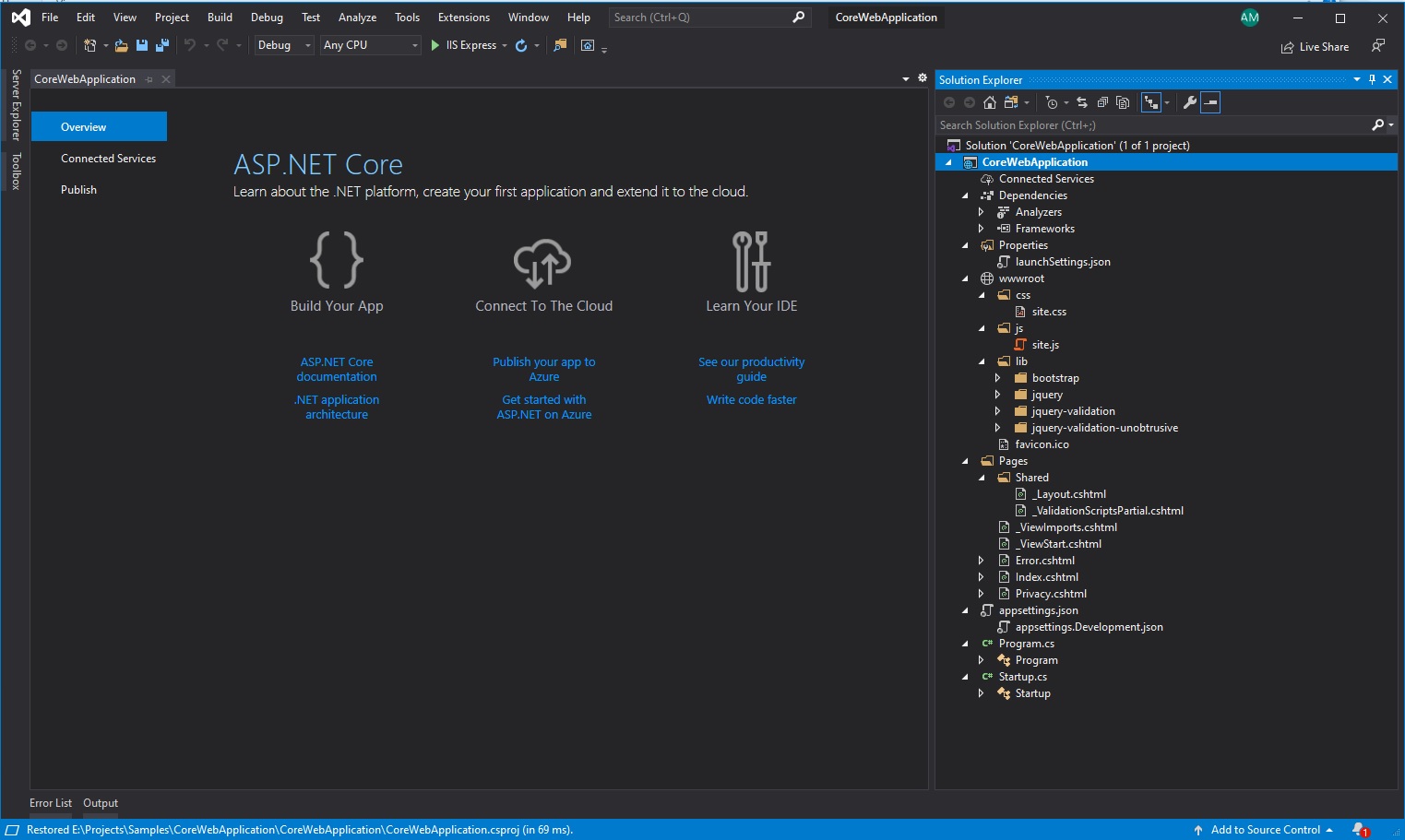Select Connected Services tab in sidebar
Image resolution: width=1405 pixels, height=840 pixels.
pyautogui.click(x=108, y=159)
